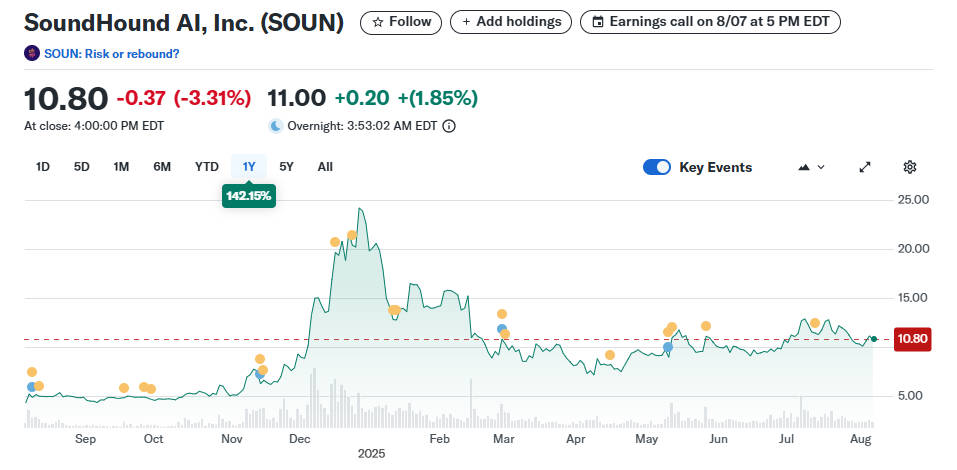The image size is (957, 470).
Task: Expand the chart to full screen
Action: 865,167
